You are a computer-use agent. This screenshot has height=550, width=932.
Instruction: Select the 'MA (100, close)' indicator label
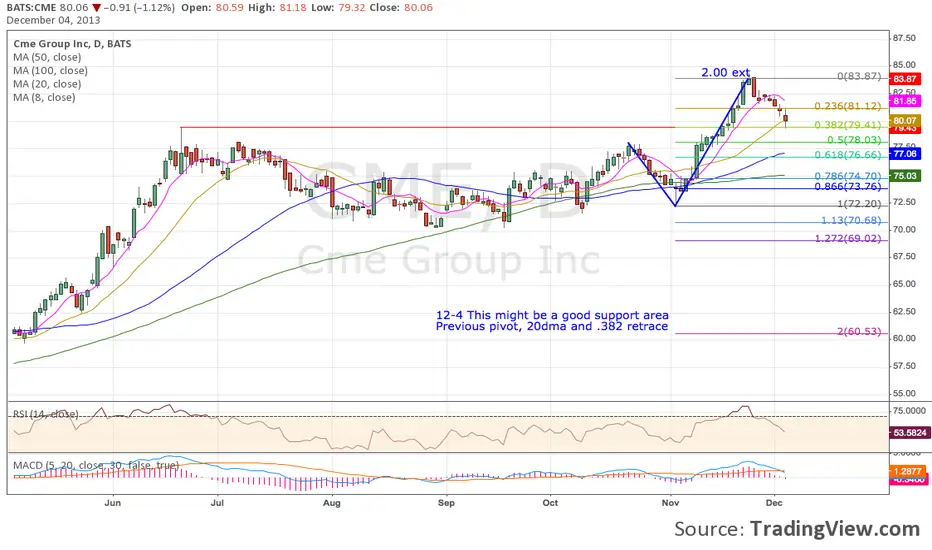coord(51,71)
